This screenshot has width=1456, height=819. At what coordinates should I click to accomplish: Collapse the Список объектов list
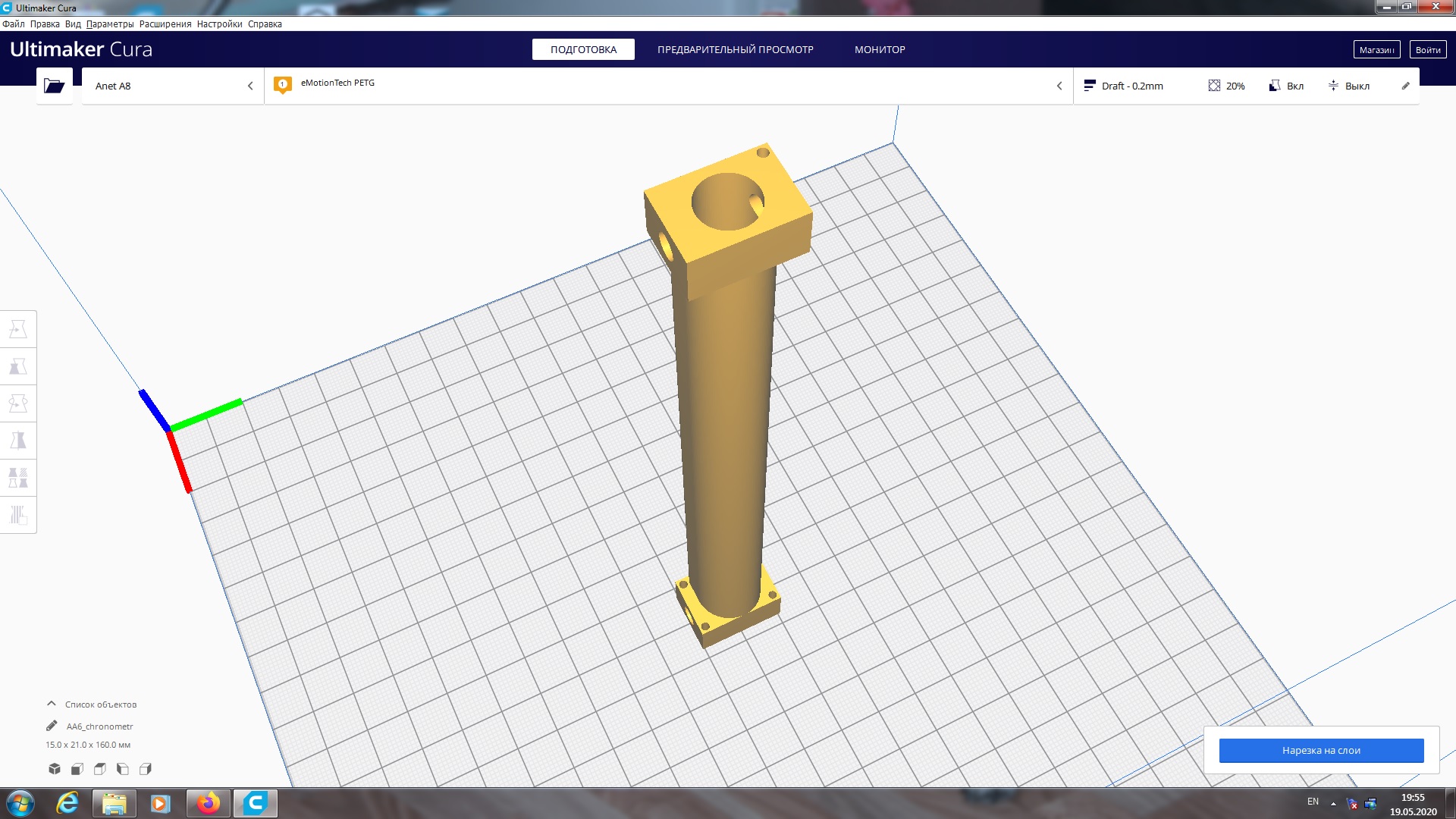click(x=52, y=704)
